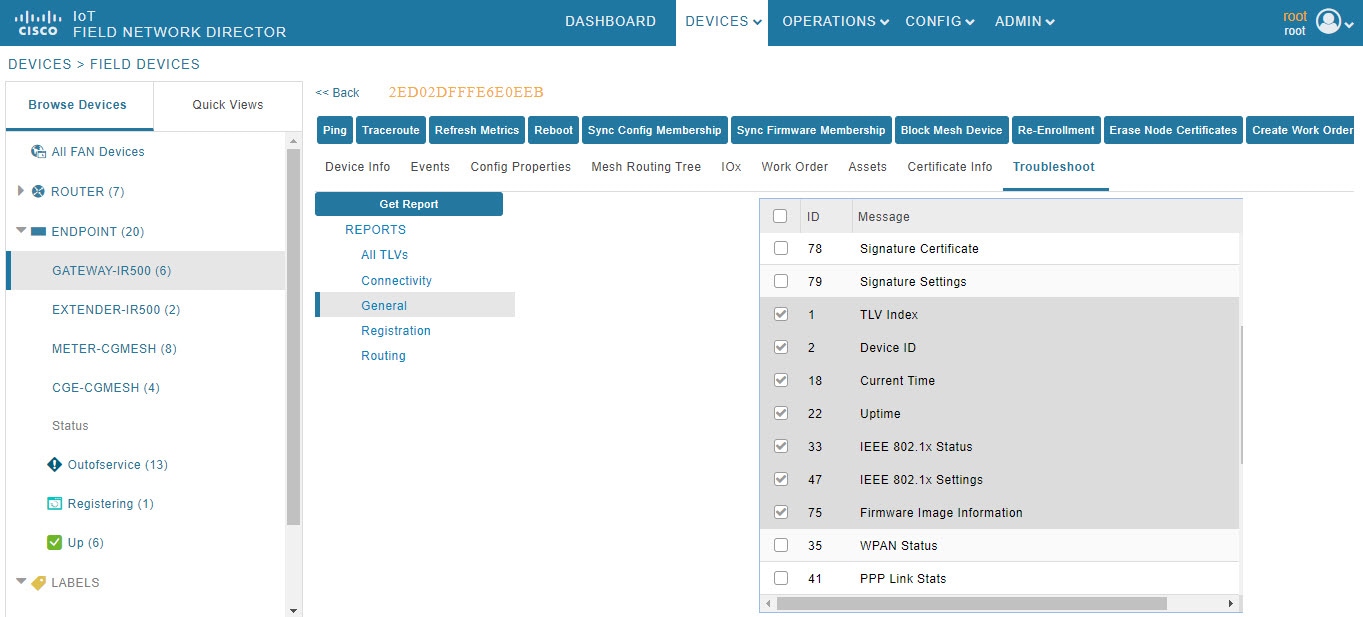Image resolution: width=1363 pixels, height=617 pixels.
Task: Uncheck the Uptime row checkbox
Action: coord(781,413)
